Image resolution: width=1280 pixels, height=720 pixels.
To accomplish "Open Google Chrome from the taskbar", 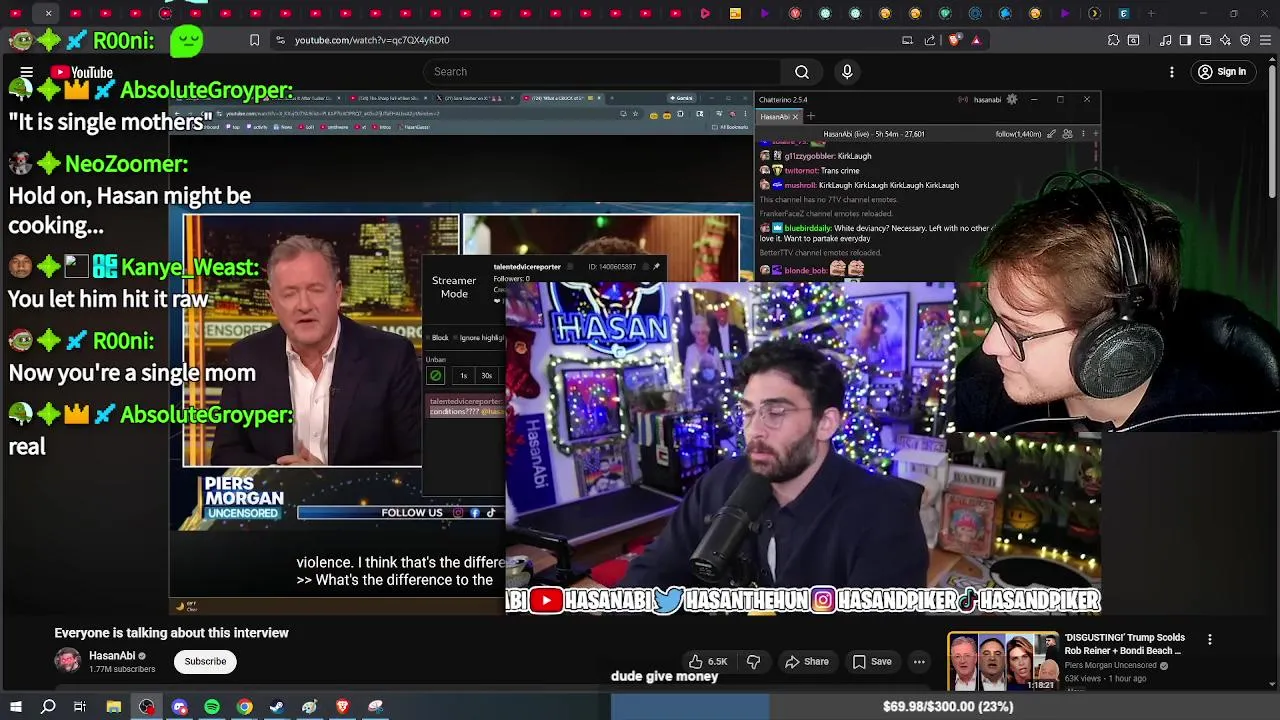I will coord(244,707).
